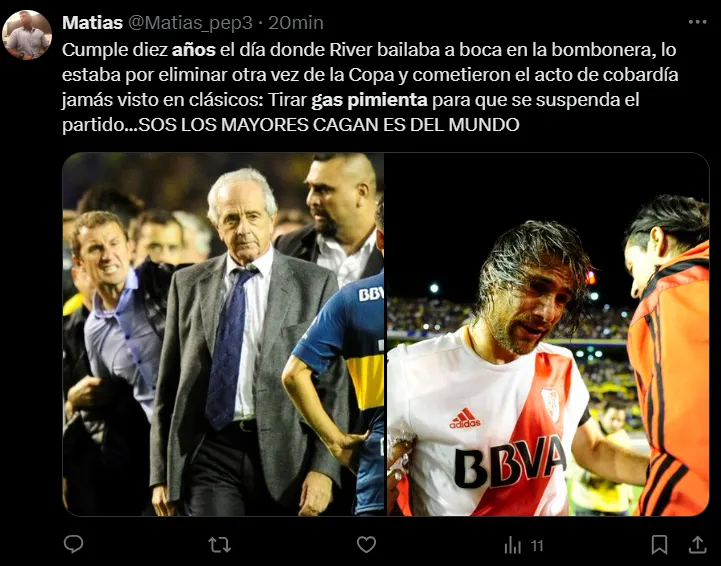The image size is (721, 566).
Task: Click the BBVA sponsor on River jersey
Action: point(510,462)
